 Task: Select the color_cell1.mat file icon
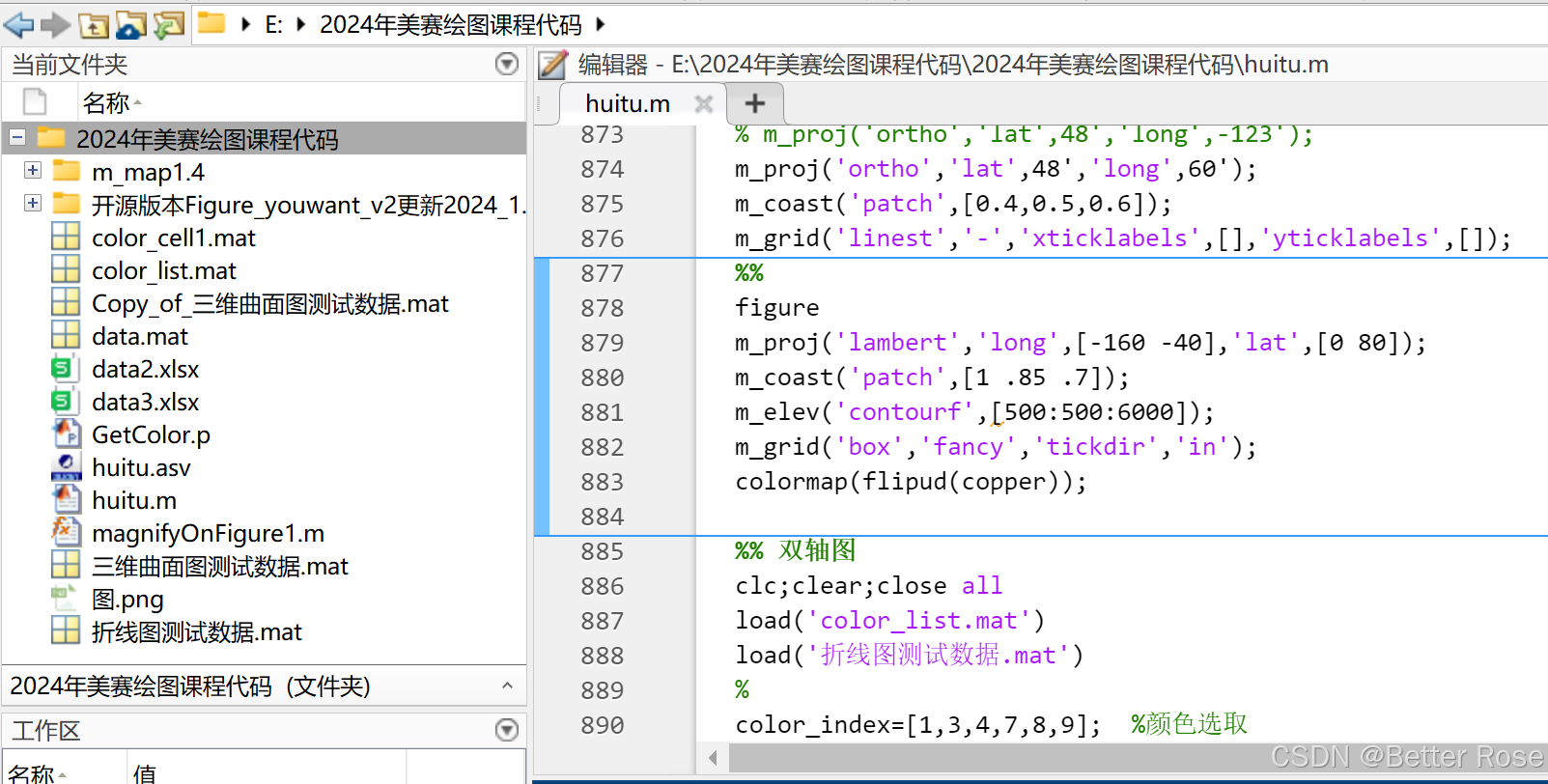click(66, 237)
